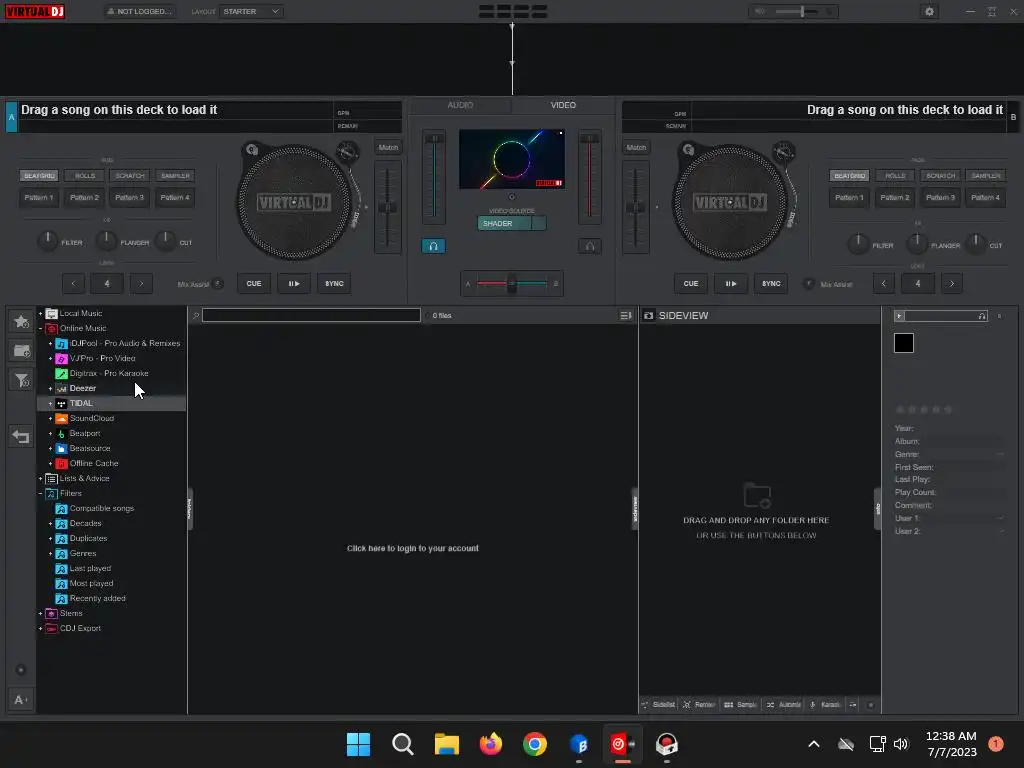Click the add virtual folder icon
The image size is (1024, 768).
tap(21, 351)
